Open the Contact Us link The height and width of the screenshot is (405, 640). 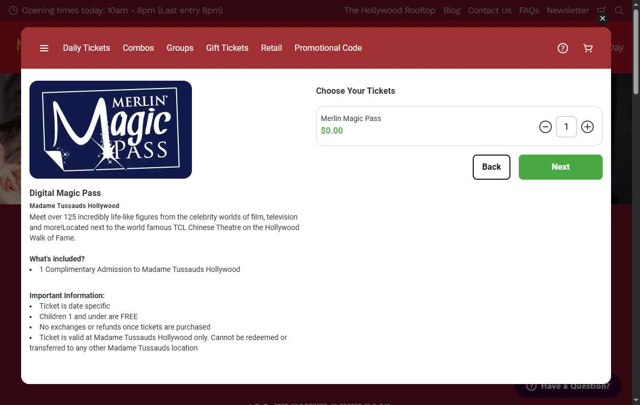(x=489, y=10)
